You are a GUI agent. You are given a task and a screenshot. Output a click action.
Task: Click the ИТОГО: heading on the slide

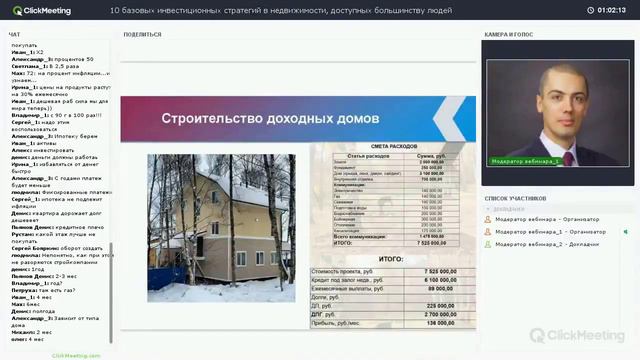pos(391,259)
